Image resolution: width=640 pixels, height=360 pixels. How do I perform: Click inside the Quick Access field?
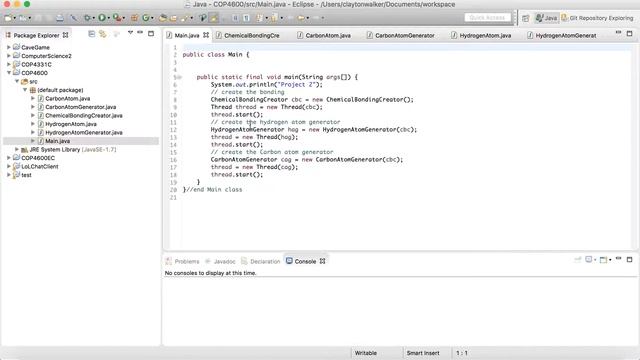pos(487,18)
